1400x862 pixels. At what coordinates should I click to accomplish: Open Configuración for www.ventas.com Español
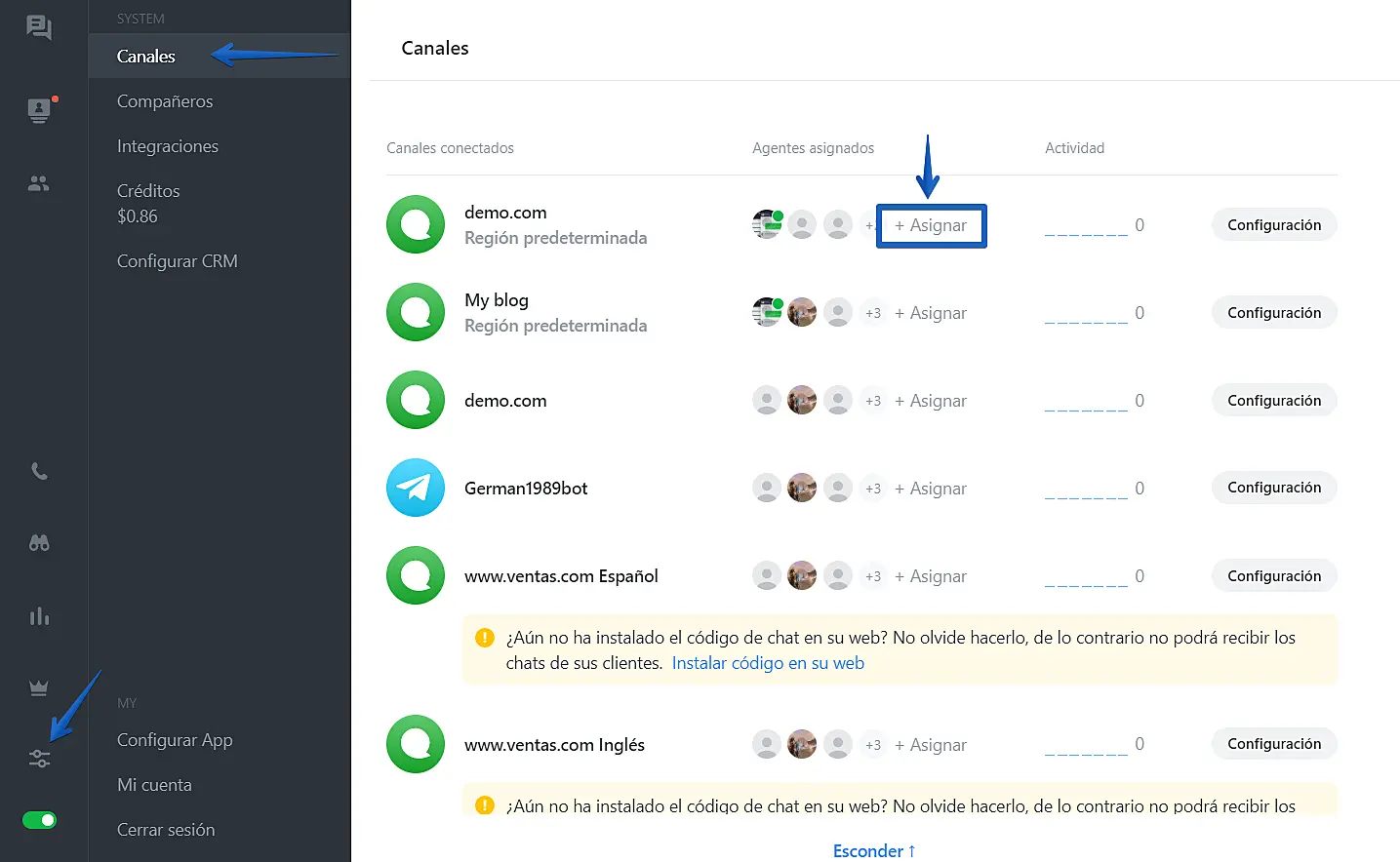pyautogui.click(x=1274, y=575)
